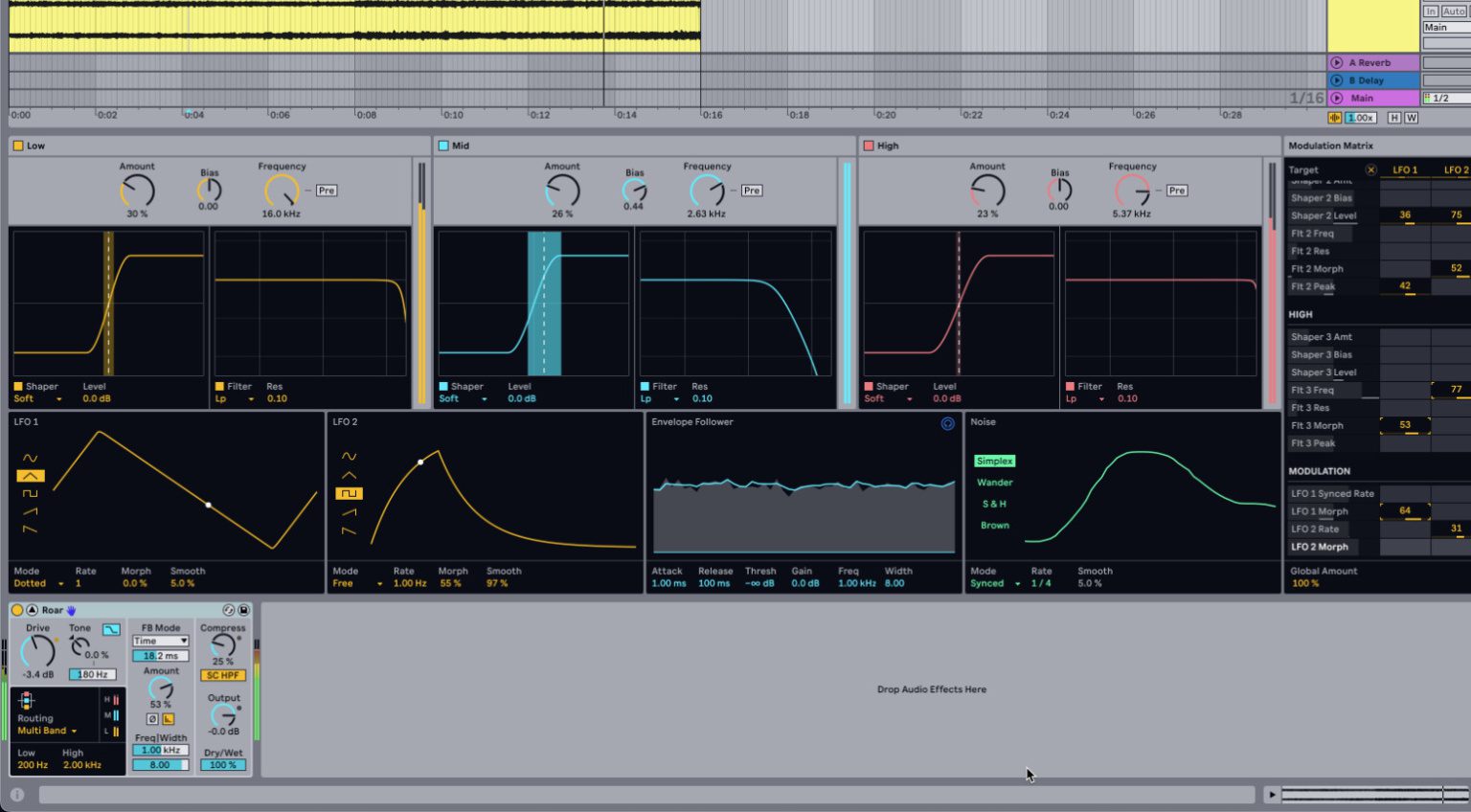Enable the SC HPF toggle in Roar
This screenshot has width=1471, height=812.
tap(223, 675)
